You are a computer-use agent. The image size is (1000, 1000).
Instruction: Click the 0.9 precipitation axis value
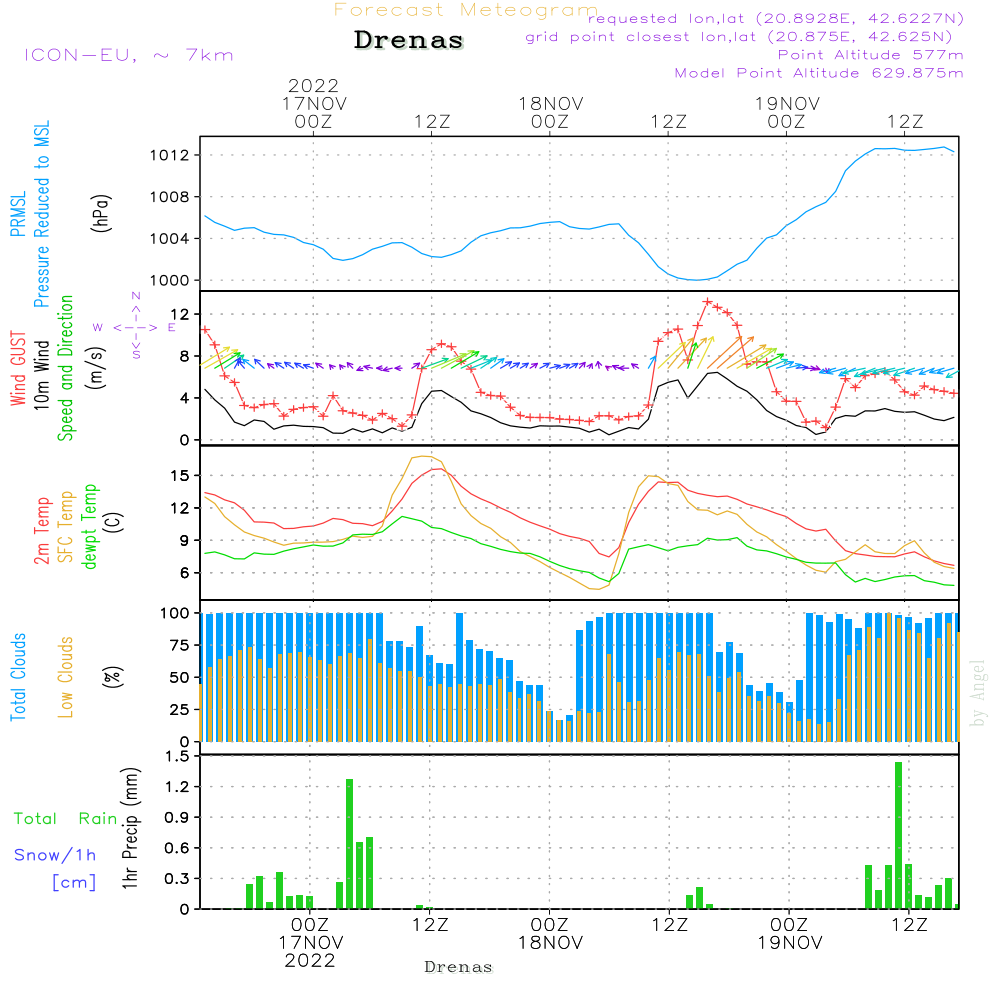tap(177, 818)
